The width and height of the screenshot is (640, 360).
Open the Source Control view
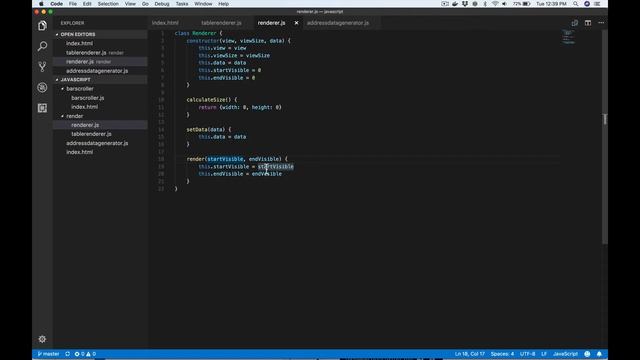pyautogui.click(x=42, y=67)
